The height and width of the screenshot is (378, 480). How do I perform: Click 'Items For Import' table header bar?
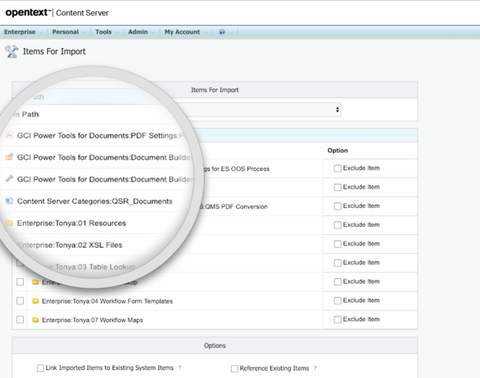[x=215, y=90]
